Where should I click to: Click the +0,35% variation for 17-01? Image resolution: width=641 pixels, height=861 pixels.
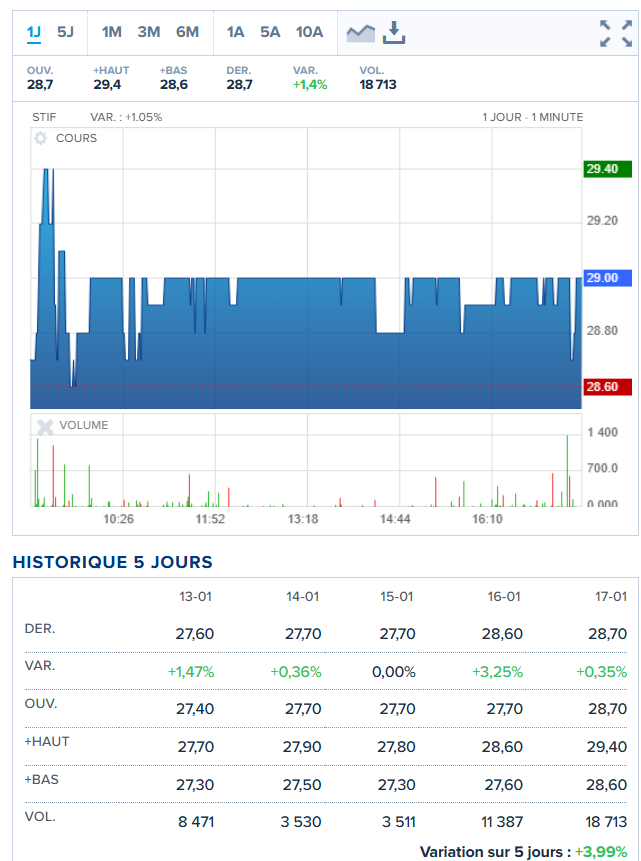click(601, 672)
